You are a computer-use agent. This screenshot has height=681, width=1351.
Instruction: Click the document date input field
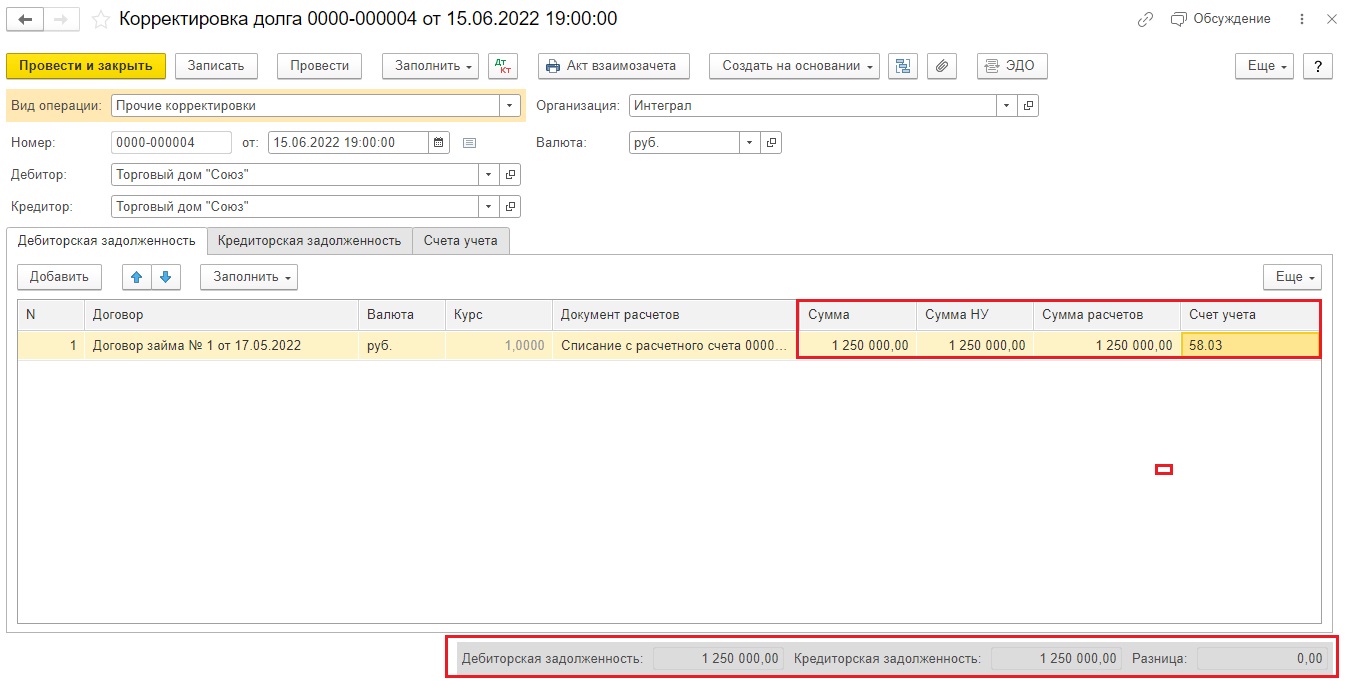[x=348, y=142]
